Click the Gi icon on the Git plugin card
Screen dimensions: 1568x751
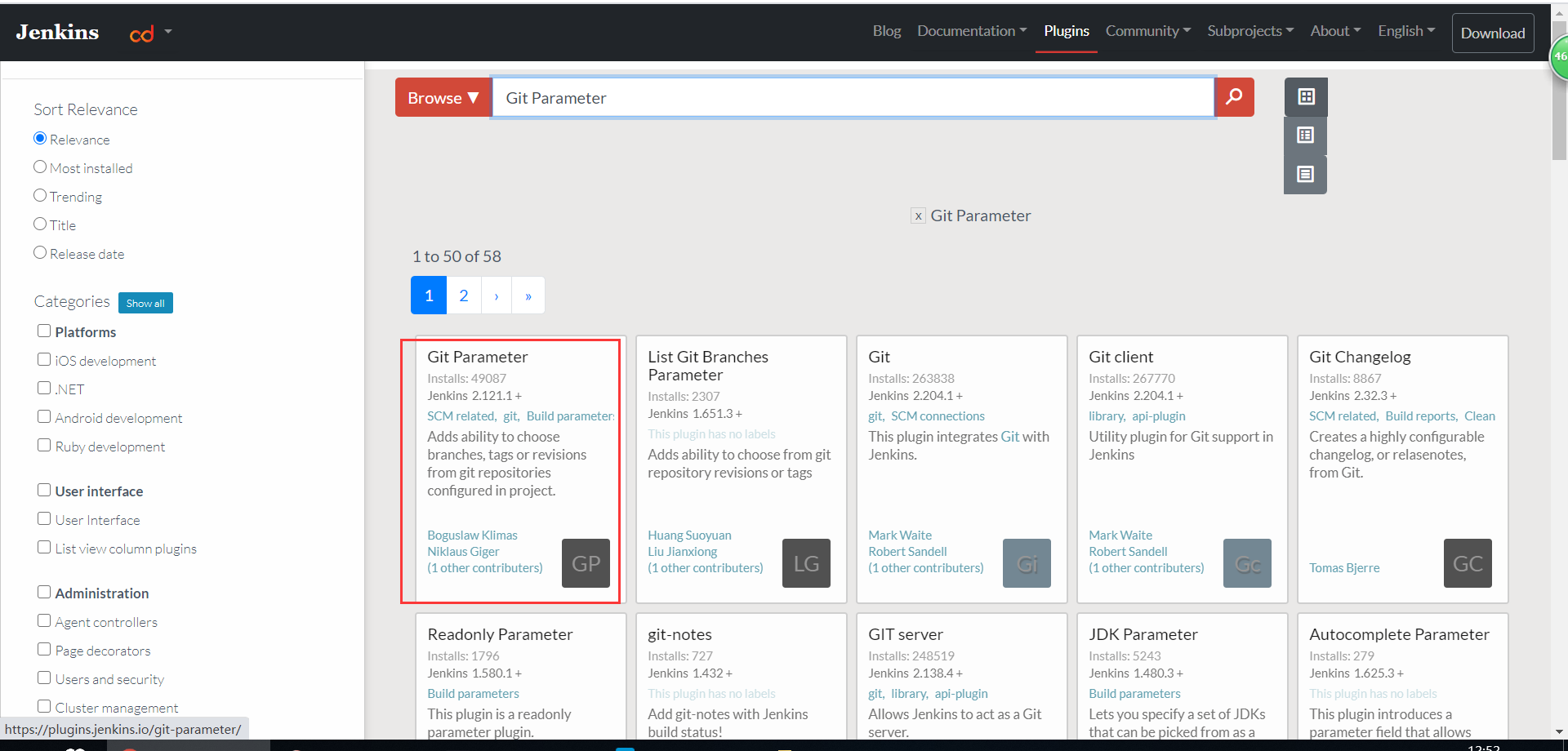tap(1027, 563)
